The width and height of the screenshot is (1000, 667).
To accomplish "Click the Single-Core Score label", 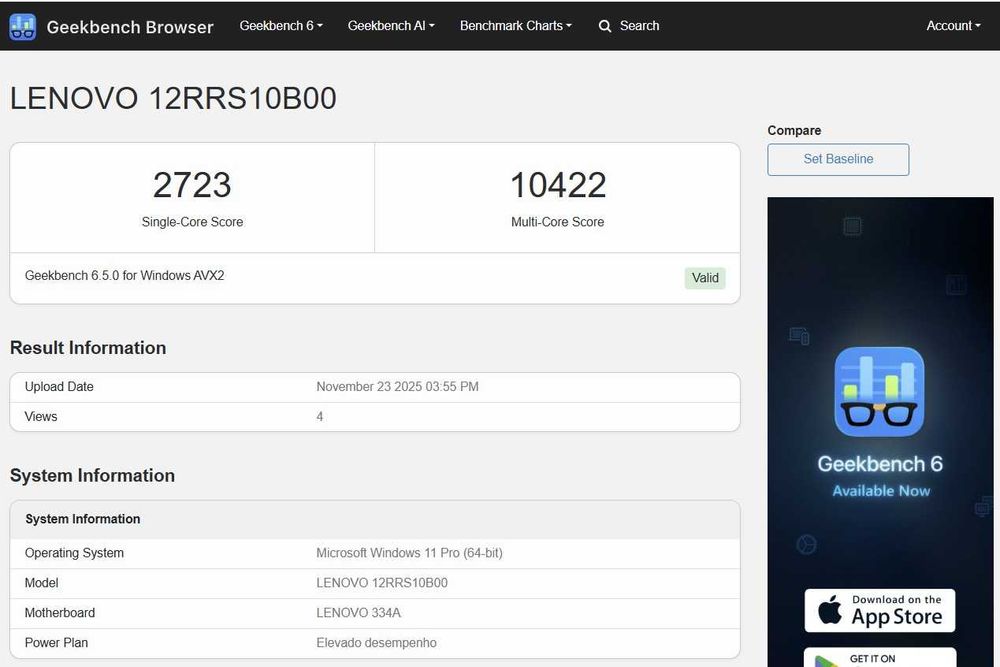I will (192, 222).
